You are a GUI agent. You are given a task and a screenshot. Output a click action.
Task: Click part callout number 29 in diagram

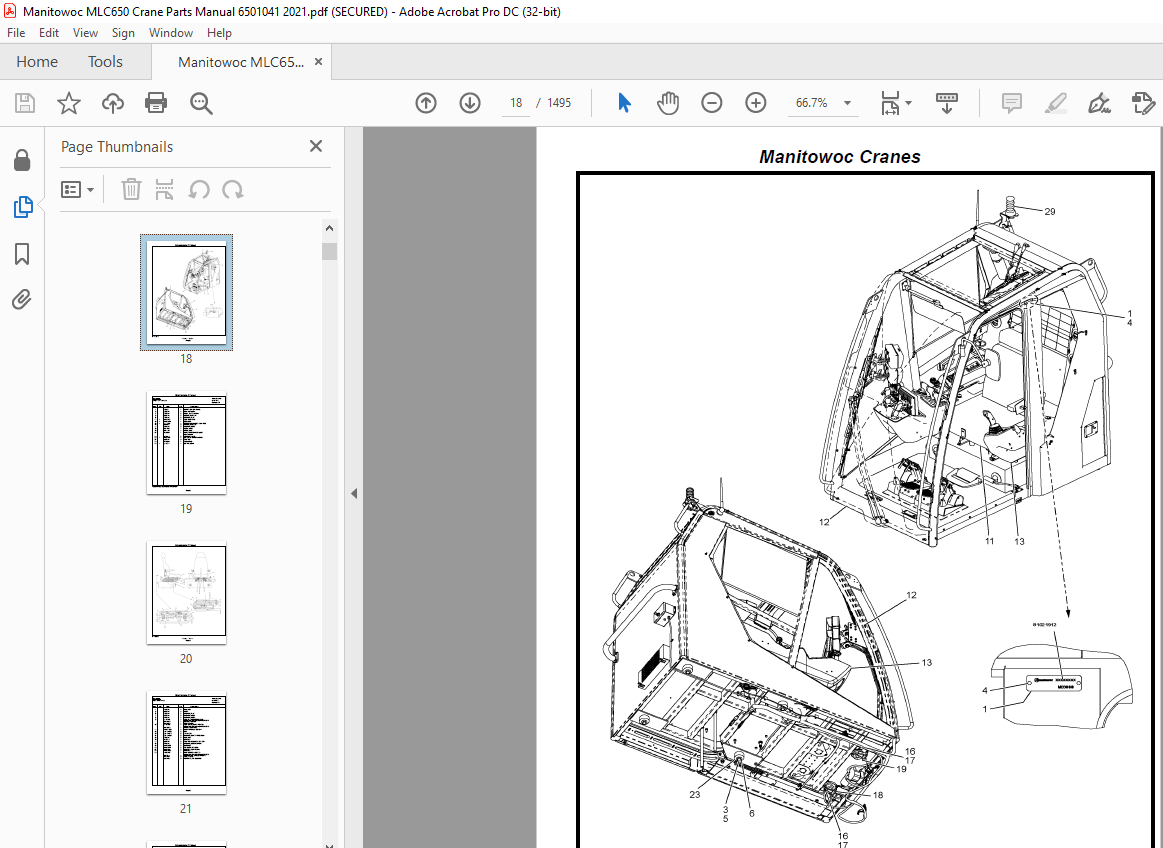(x=1050, y=211)
